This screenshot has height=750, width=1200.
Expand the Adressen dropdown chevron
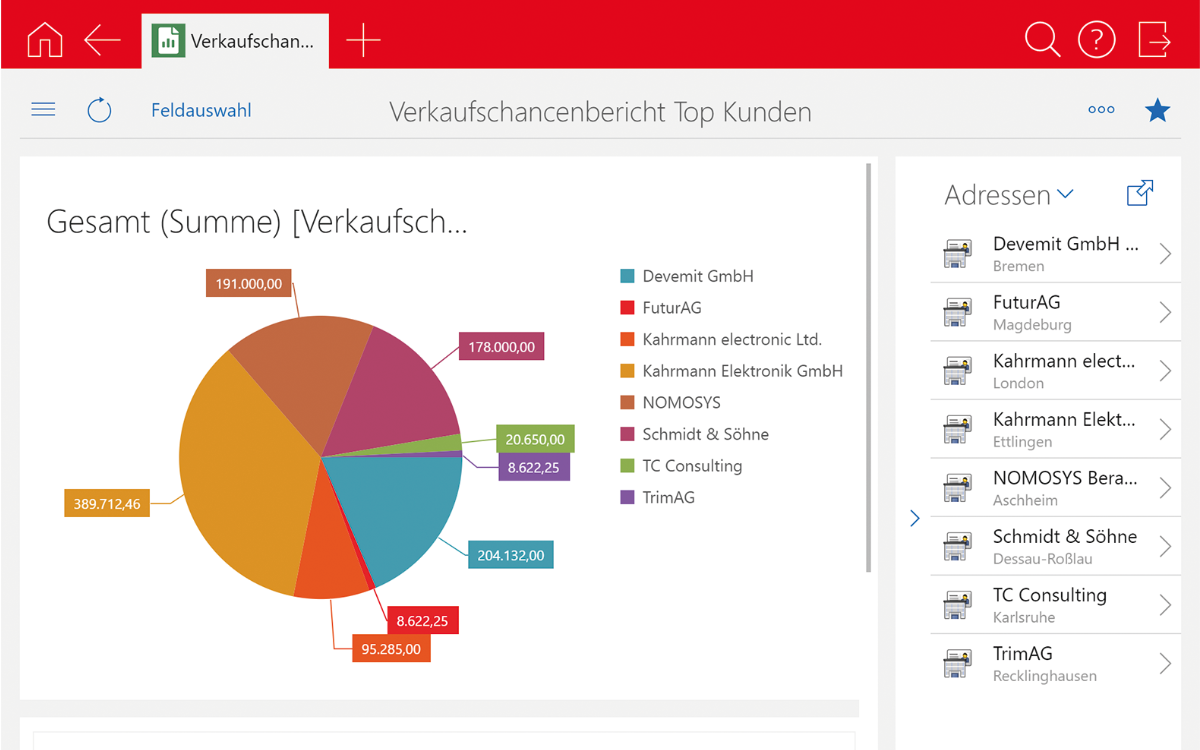1065,194
